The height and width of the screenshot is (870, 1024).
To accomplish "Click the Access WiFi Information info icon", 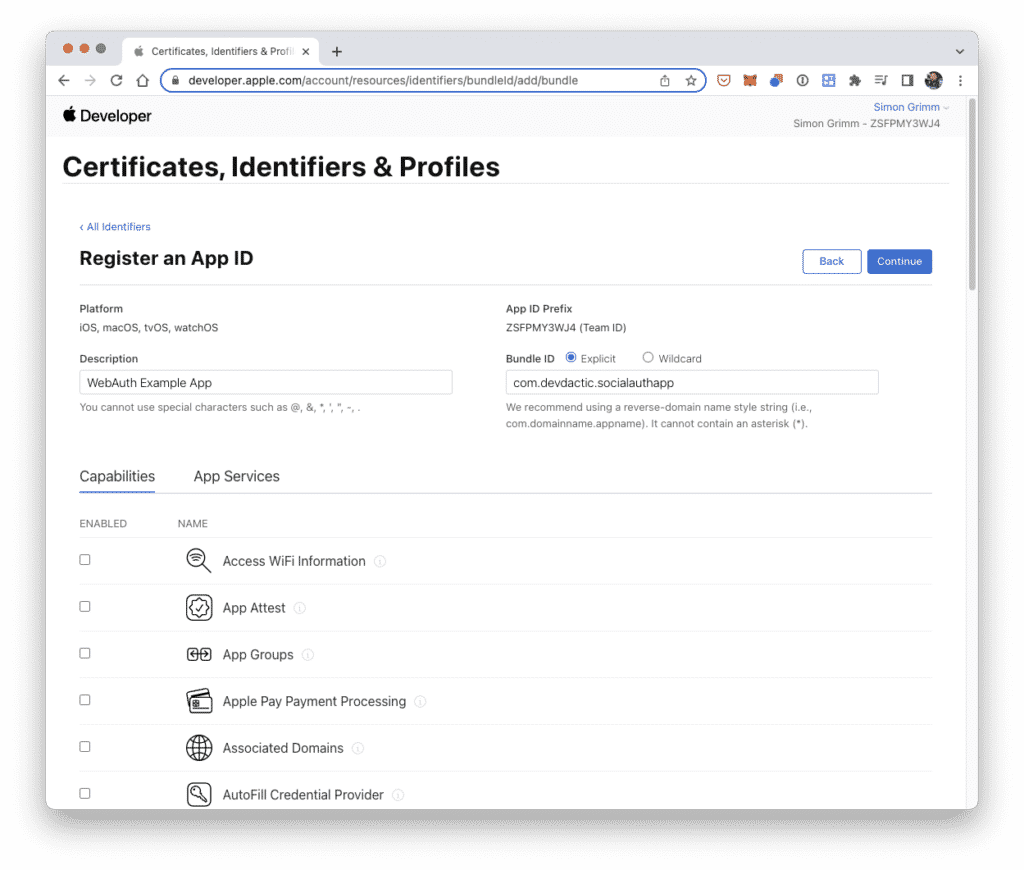I will (380, 561).
